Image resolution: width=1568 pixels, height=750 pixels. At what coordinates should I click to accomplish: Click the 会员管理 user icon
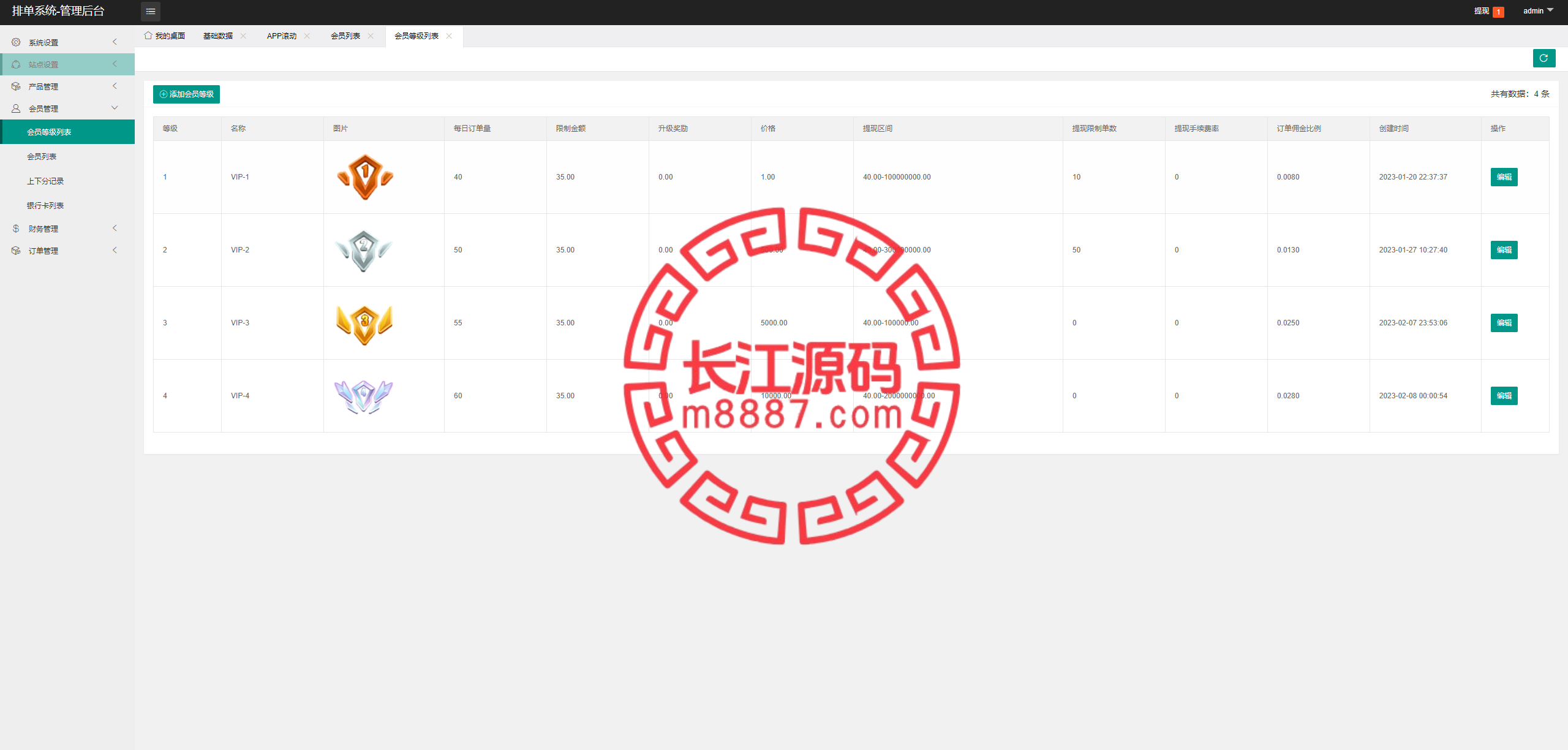[x=16, y=108]
